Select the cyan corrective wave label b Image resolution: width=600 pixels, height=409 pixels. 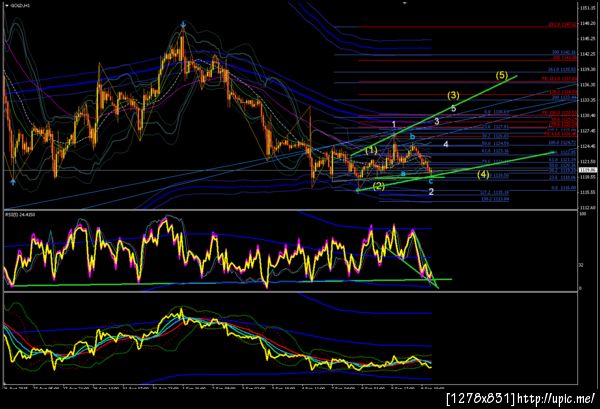pyautogui.click(x=412, y=136)
